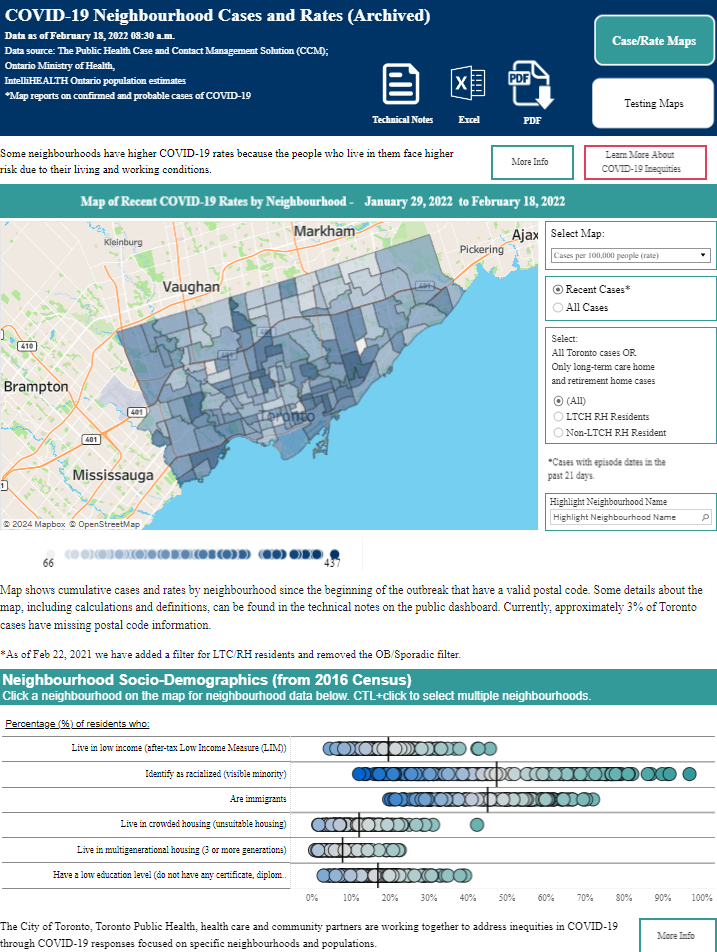Image resolution: width=717 pixels, height=952 pixels.
Task: Click the 'Percentage (%) of residents who:' heading
Action: click(77, 724)
